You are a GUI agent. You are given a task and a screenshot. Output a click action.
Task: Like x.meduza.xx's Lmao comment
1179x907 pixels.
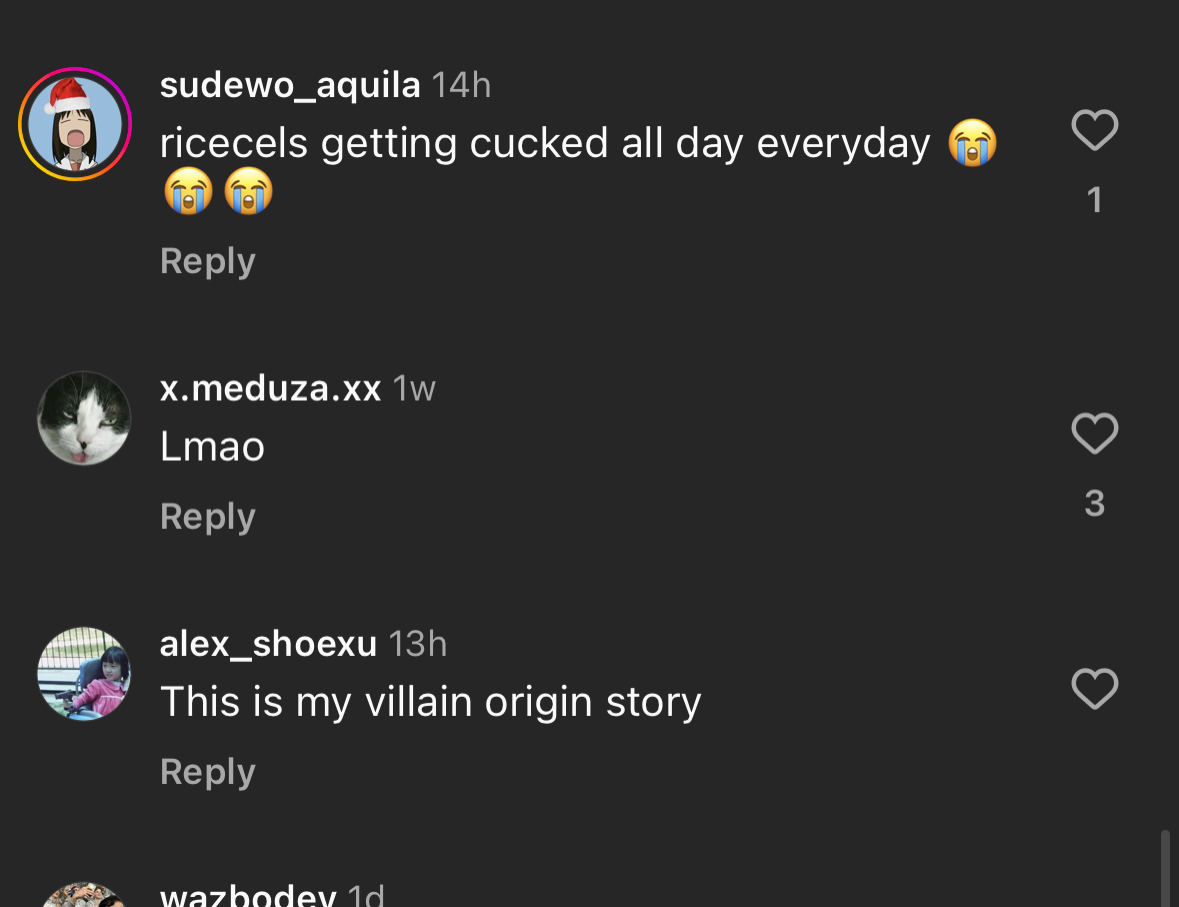pyautogui.click(x=1094, y=434)
